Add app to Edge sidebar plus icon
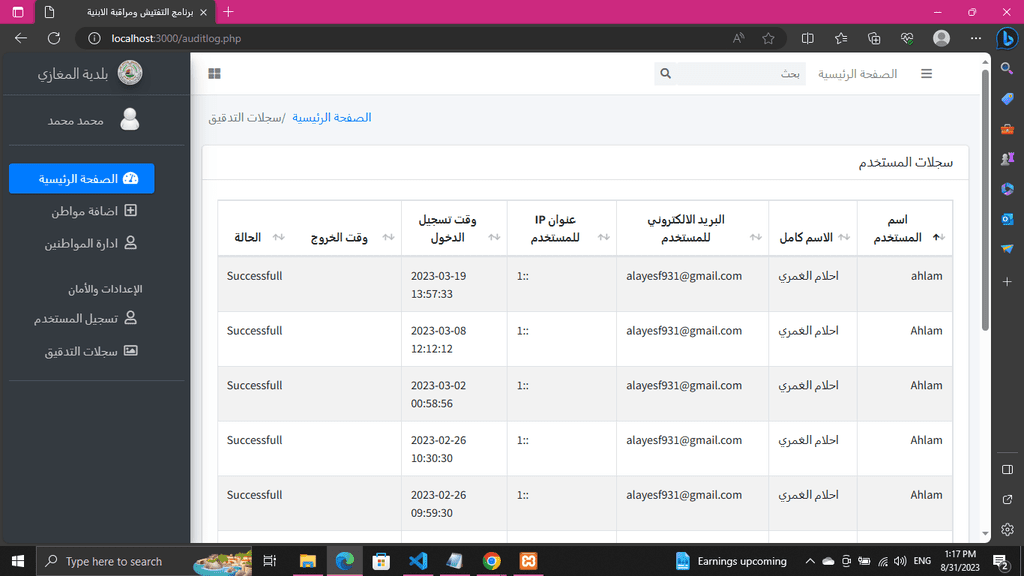This screenshot has width=1024, height=576. (1007, 281)
